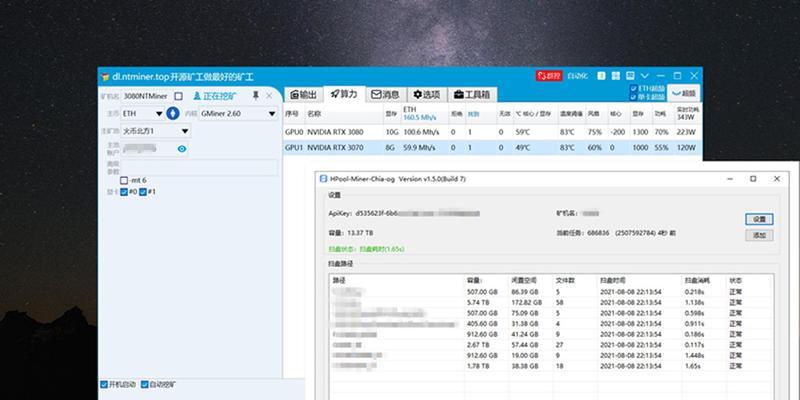Toggle the 单卡超频 checkbox
Image resolution: width=800 pixels, height=400 pixels.
634,96
